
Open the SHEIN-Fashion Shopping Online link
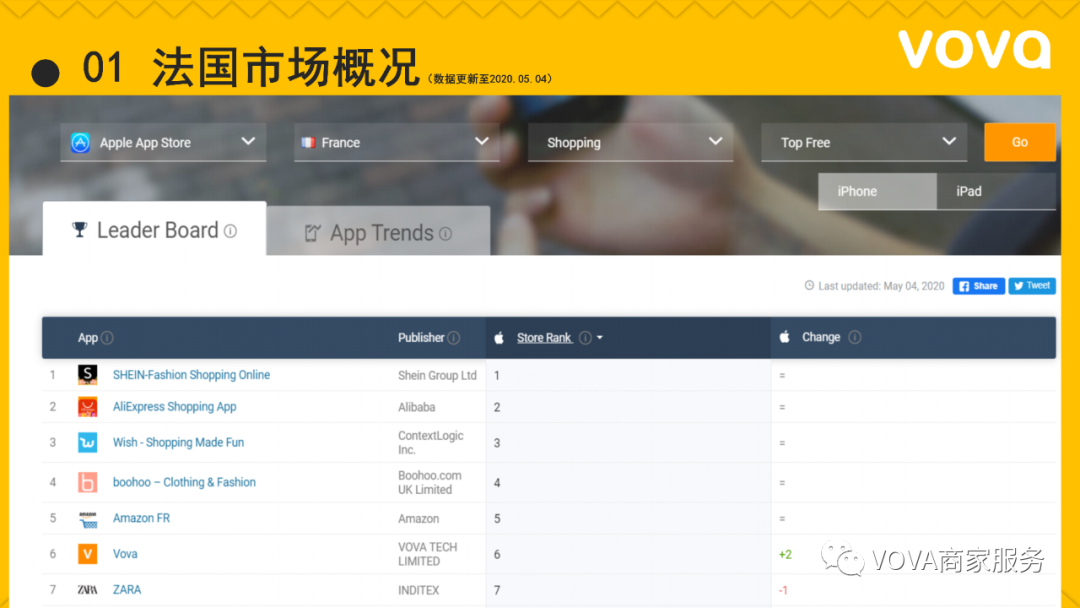pyautogui.click(x=191, y=375)
